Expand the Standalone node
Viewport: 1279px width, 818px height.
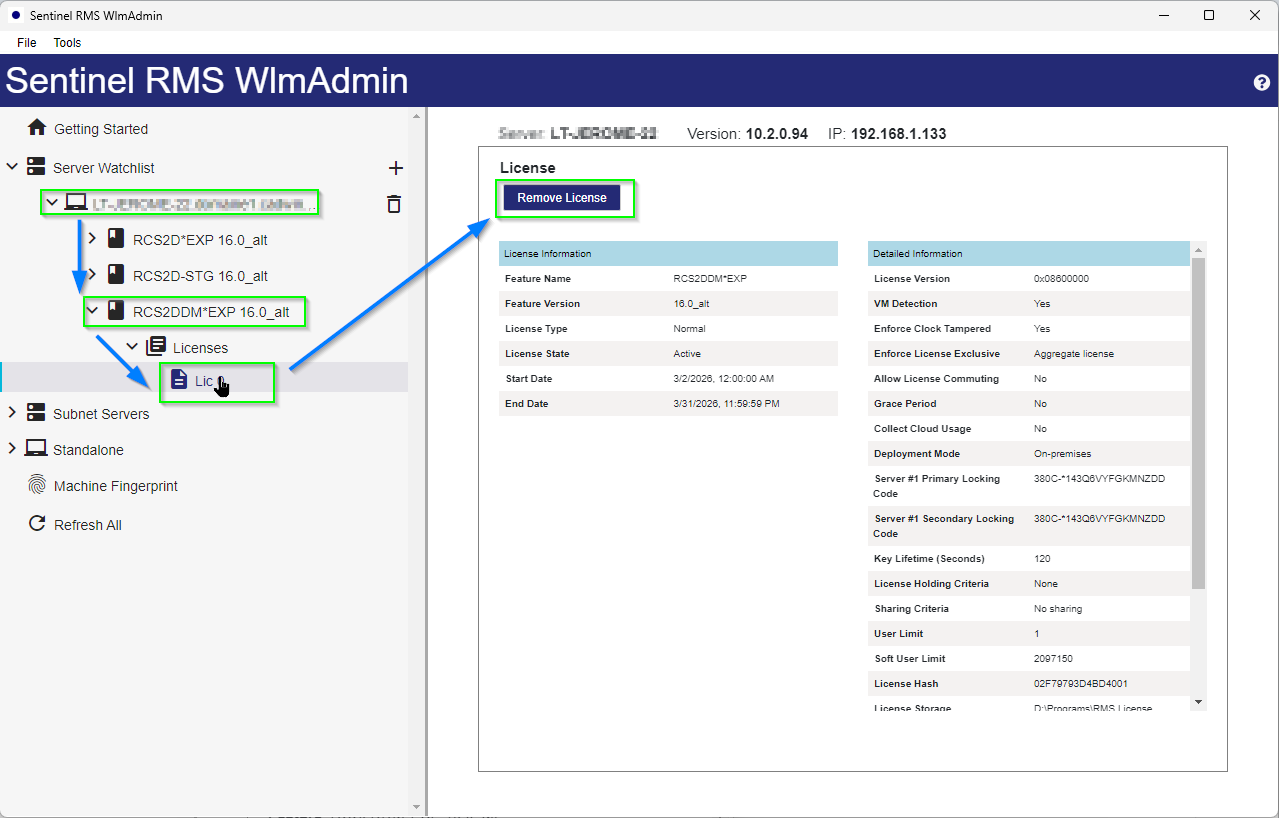12,449
